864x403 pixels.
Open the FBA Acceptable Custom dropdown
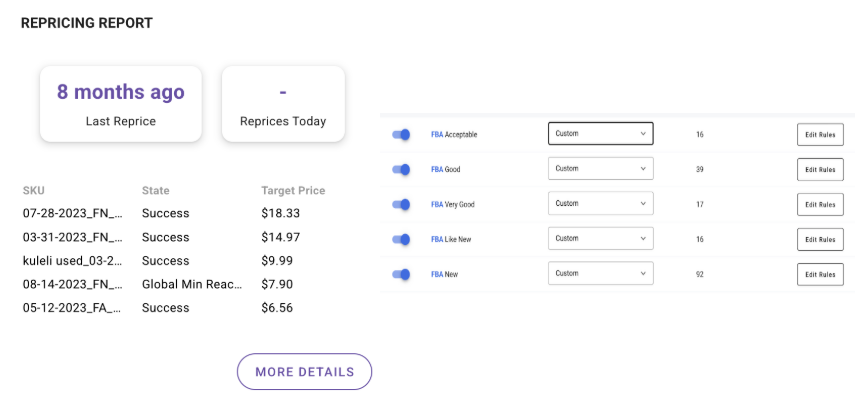pos(600,134)
